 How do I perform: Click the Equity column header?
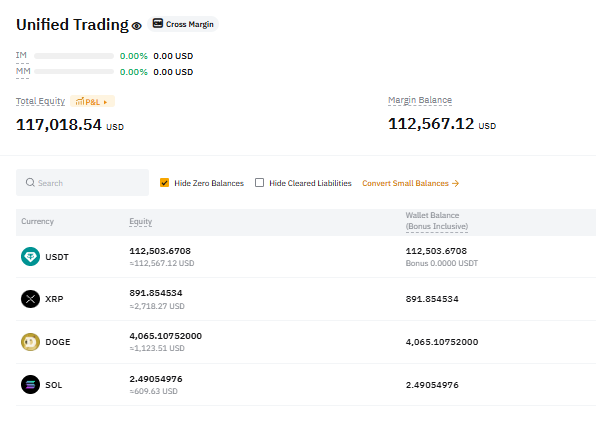(x=141, y=221)
